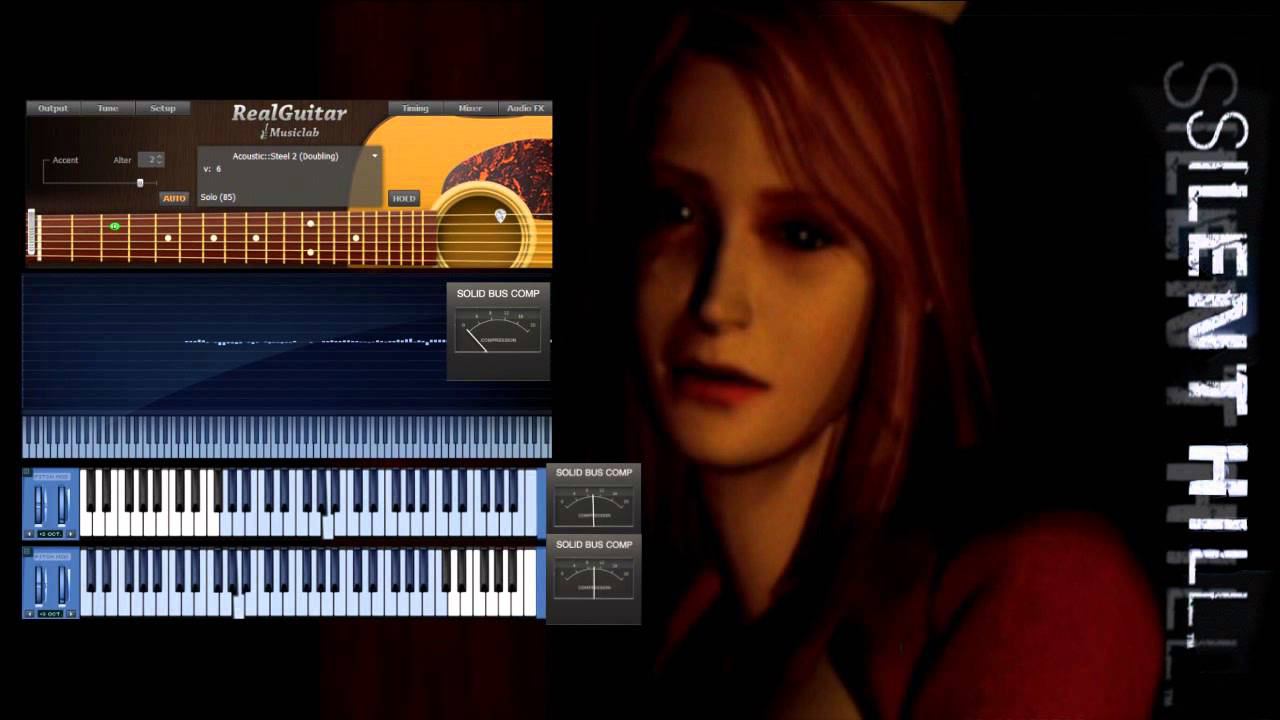Click the mod wheel of the lower keyboard

coord(61,584)
